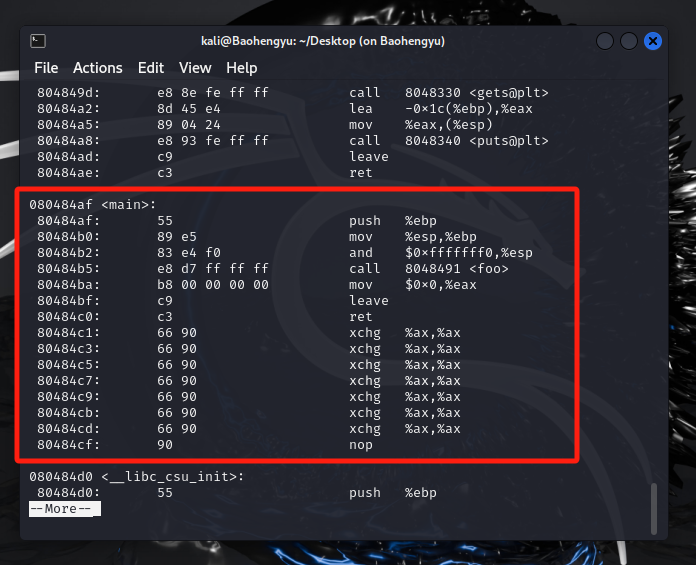
Task: Click bytes 83 e4 f0
Action: click(189, 253)
